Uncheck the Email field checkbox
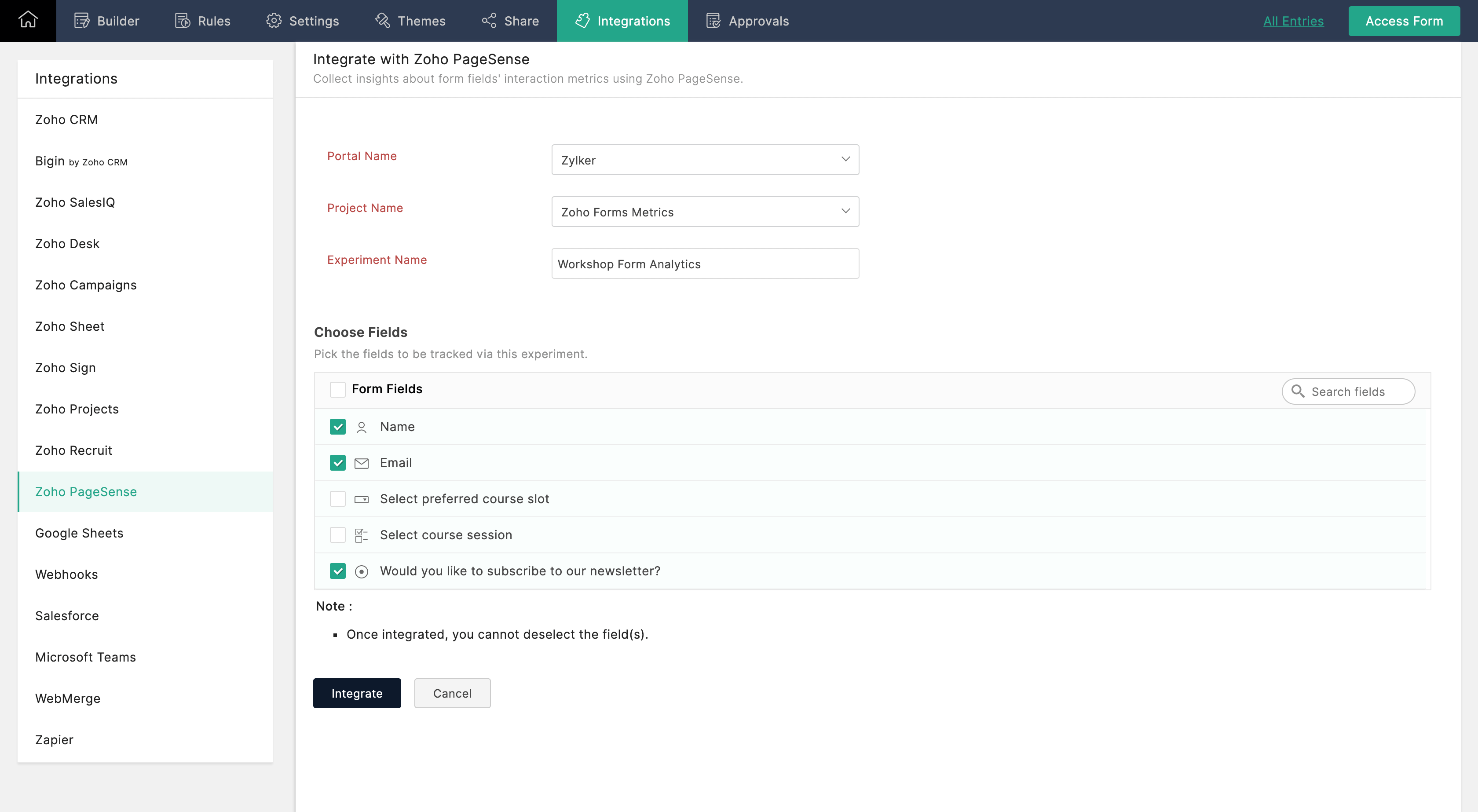Image resolution: width=1478 pixels, height=812 pixels. [x=337, y=463]
